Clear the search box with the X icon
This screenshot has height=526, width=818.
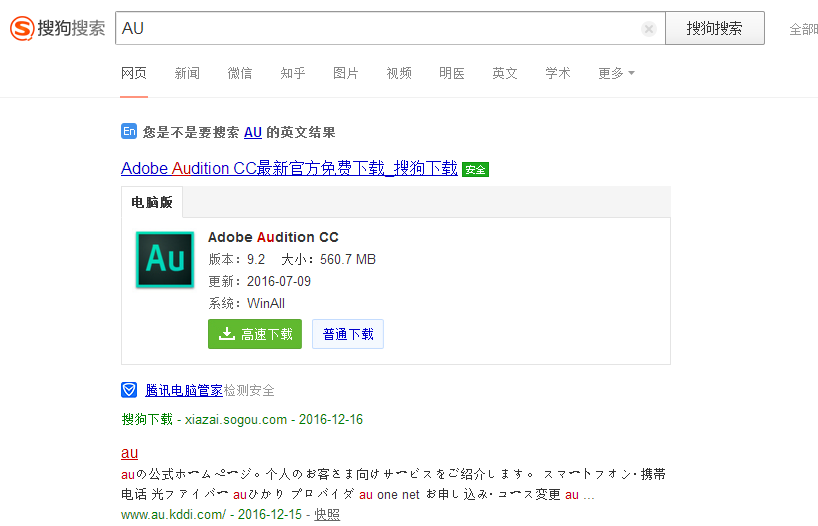click(x=649, y=29)
